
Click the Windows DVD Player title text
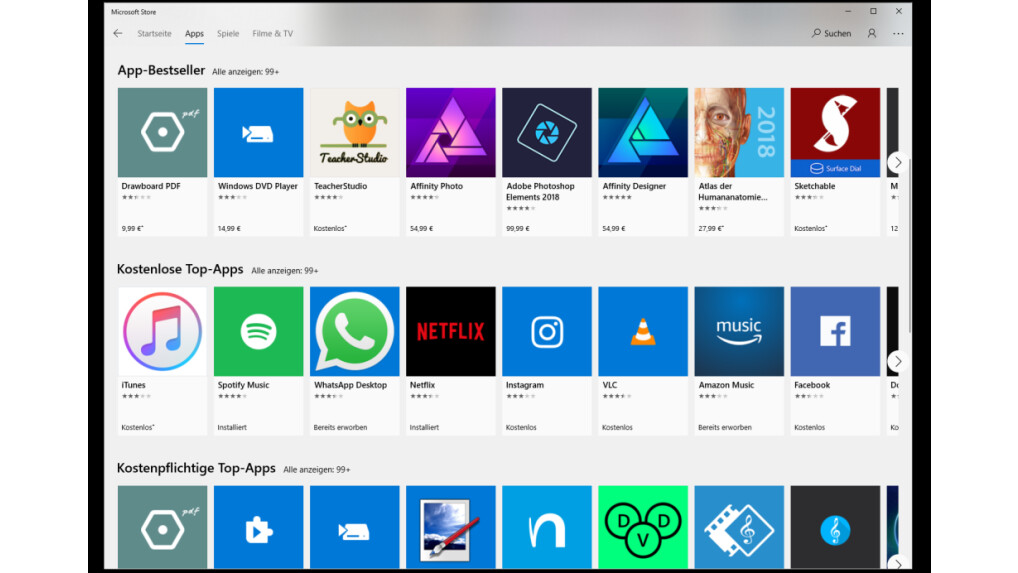click(258, 186)
